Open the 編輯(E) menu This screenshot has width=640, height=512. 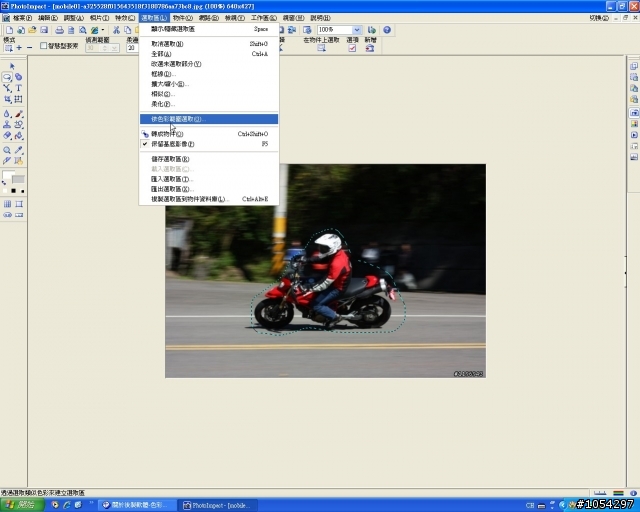[x=48, y=18]
